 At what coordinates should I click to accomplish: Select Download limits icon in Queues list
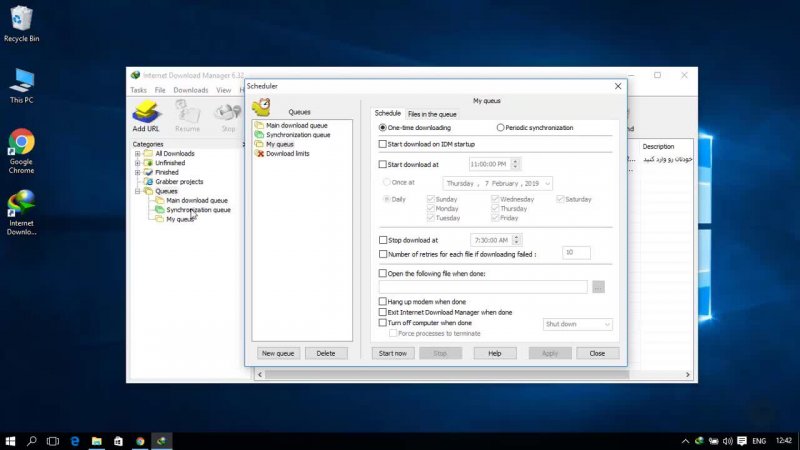pyautogui.click(x=260, y=153)
